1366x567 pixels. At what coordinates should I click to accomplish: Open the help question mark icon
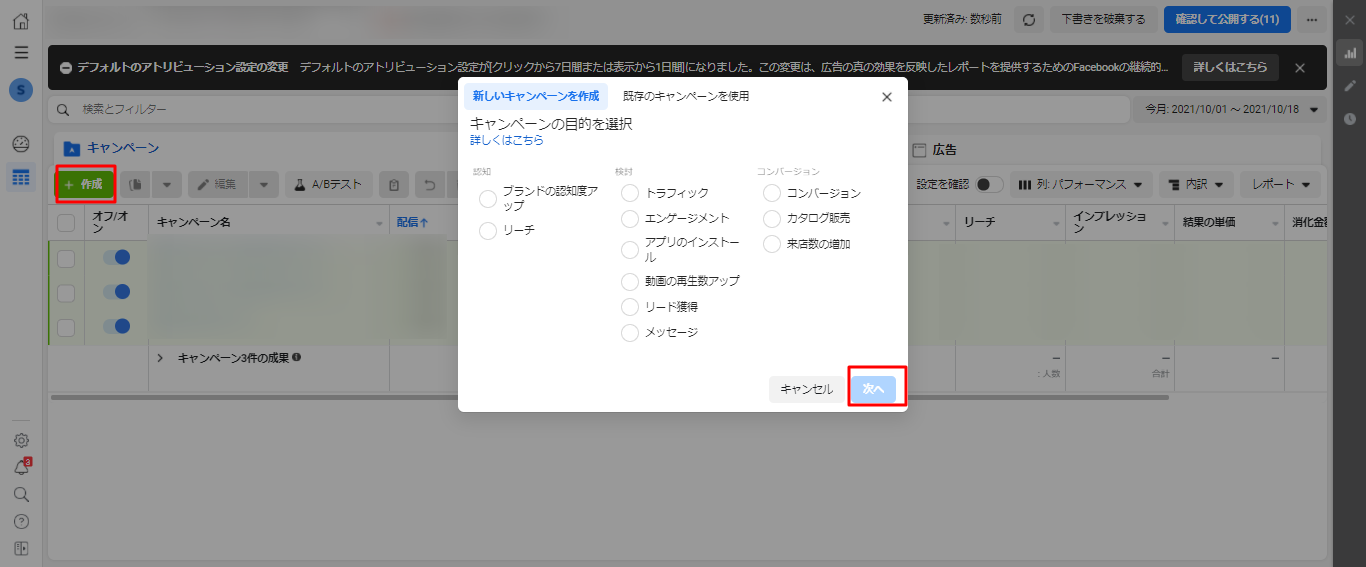tap(21, 521)
